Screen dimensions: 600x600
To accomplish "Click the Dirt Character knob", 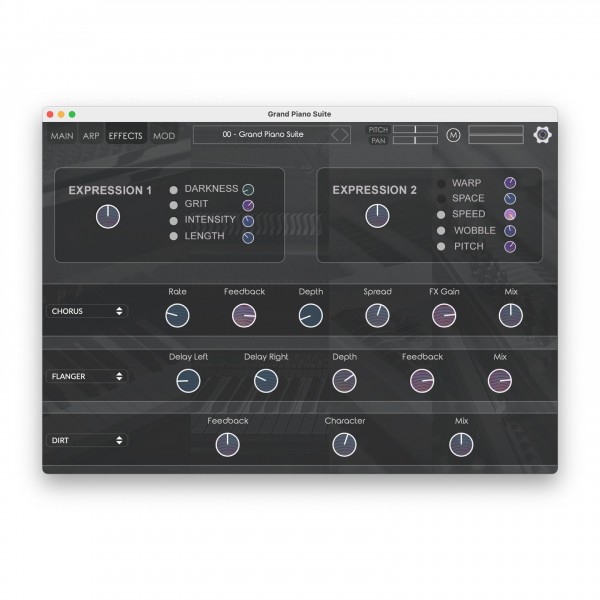I will click(344, 445).
